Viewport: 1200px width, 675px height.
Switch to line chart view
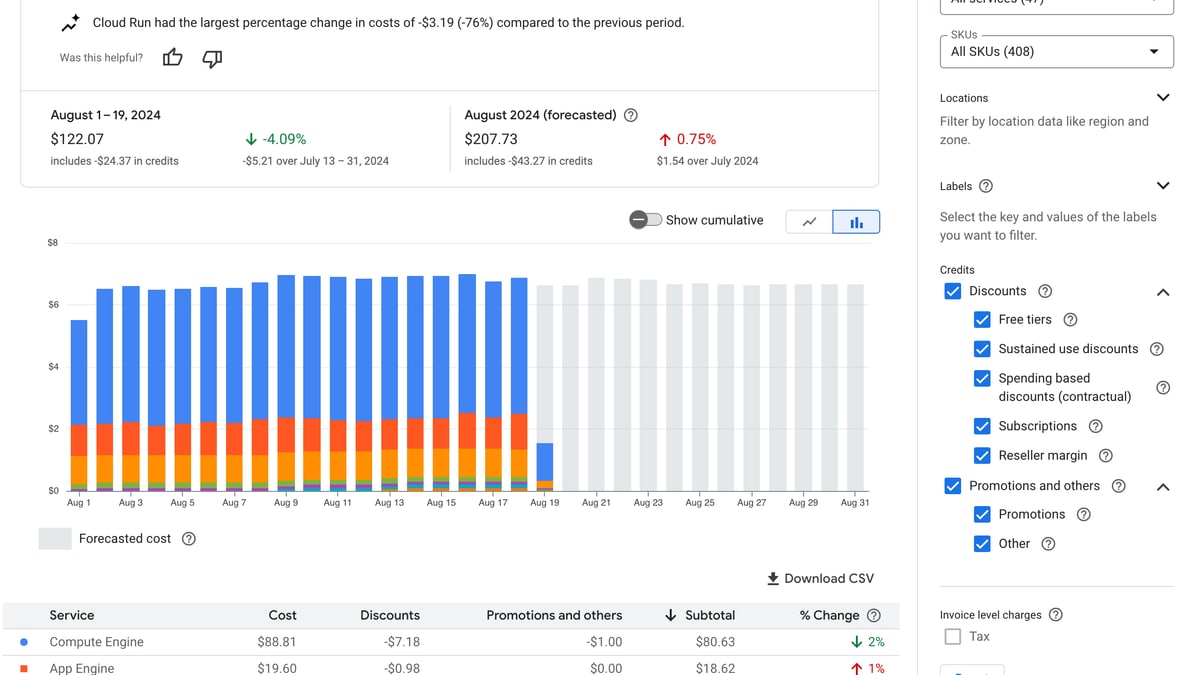point(810,222)
